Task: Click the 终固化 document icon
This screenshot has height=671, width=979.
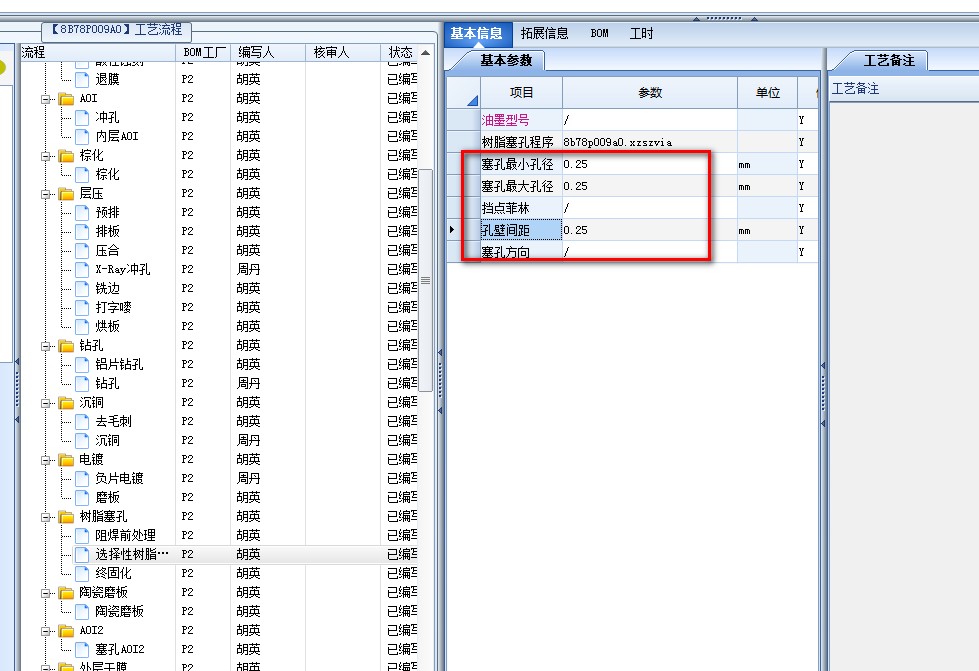Action: pos(82,574)
